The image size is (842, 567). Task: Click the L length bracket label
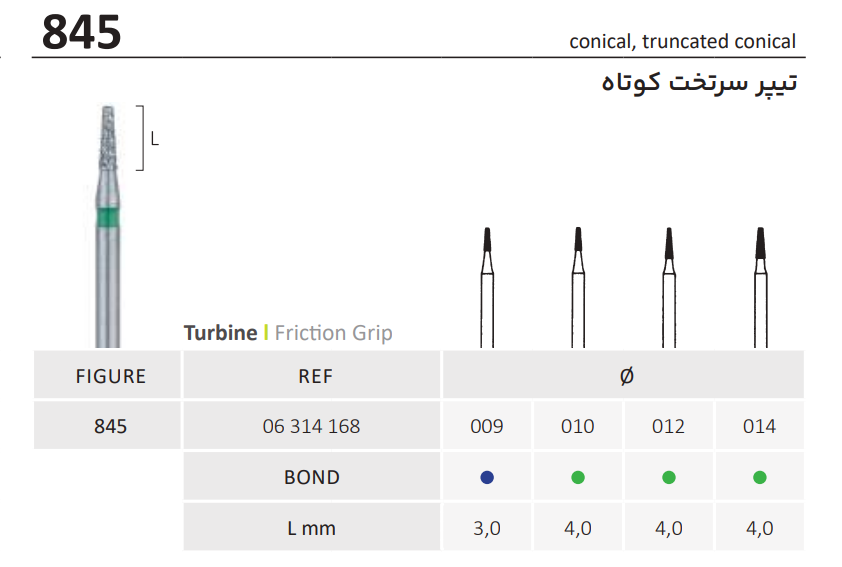tap(155, 140)
